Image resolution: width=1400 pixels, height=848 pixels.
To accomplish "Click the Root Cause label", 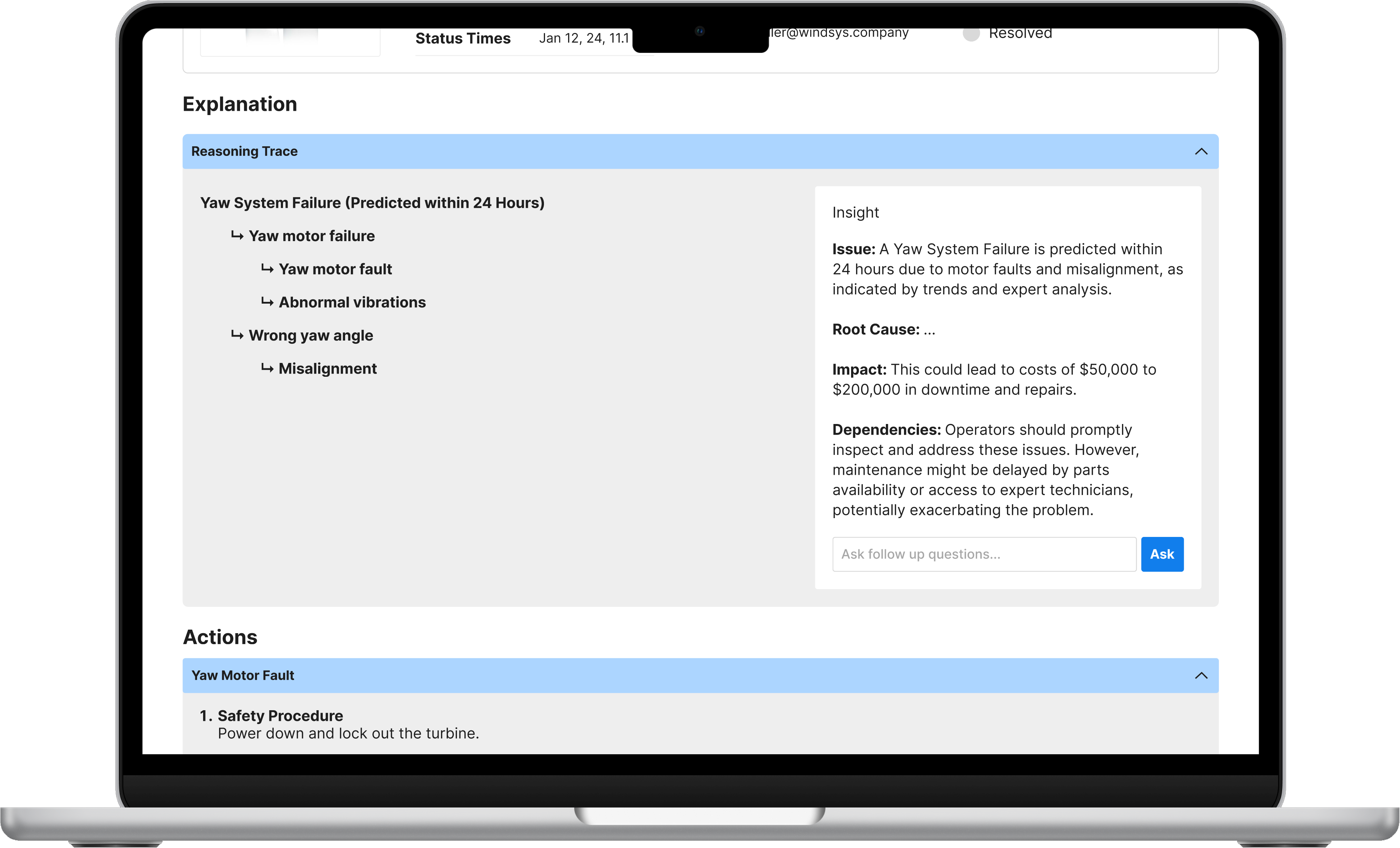I will 876,329.
